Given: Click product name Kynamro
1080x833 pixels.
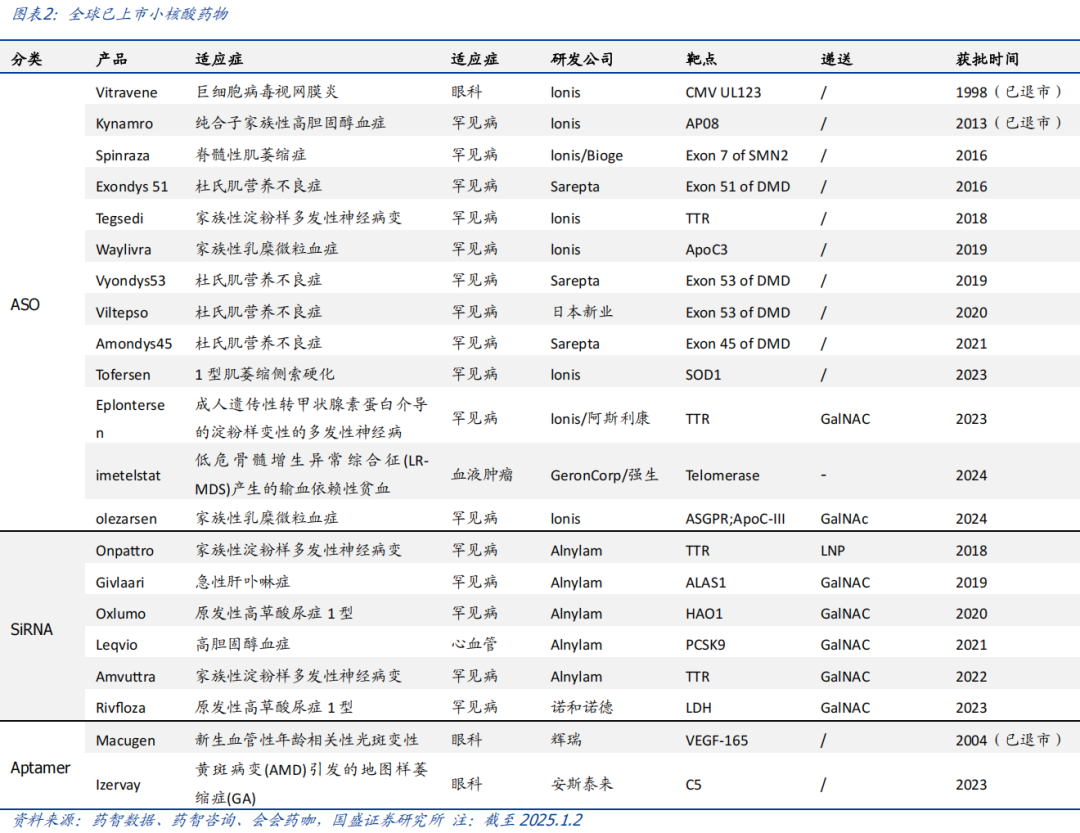Looking at the screenshot, I should point(124,124).
